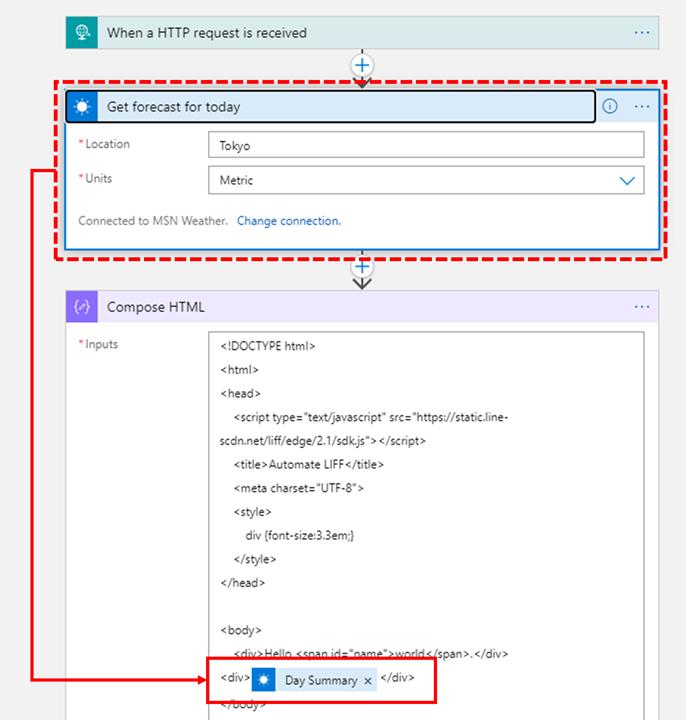Click the Automate LIFF title line
The image size is (686, 720).
pyautogui.click(x=309, y=465)
